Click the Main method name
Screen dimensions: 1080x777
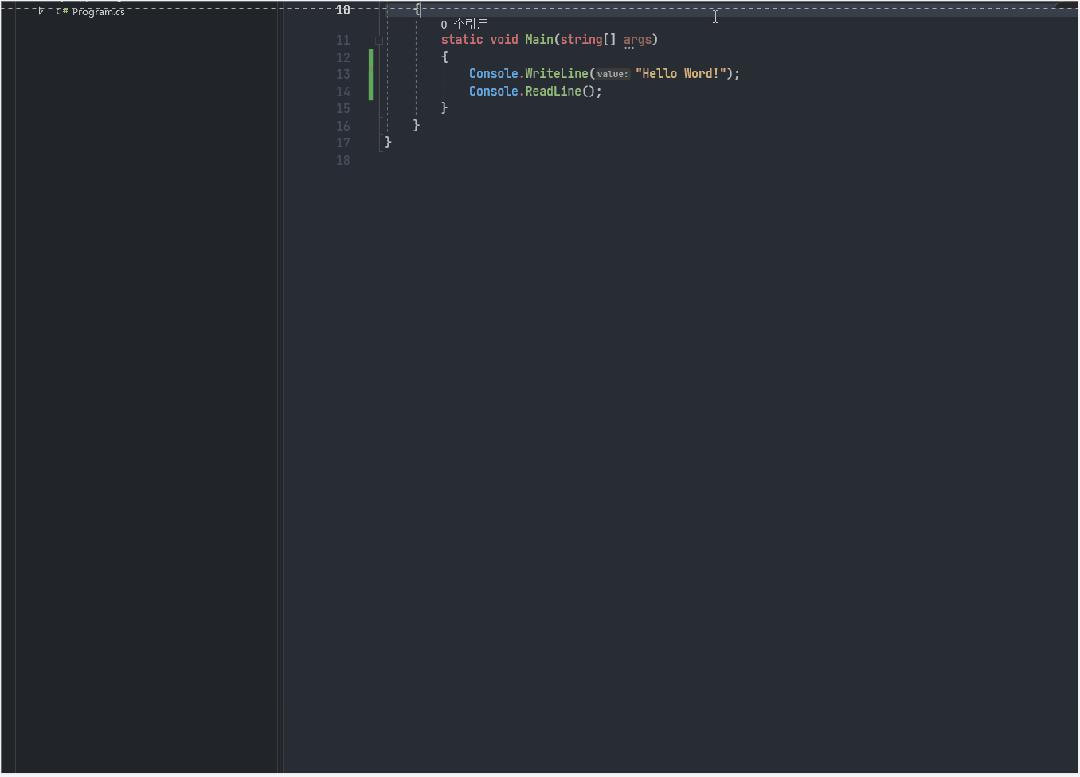click(x=539, y=40)
